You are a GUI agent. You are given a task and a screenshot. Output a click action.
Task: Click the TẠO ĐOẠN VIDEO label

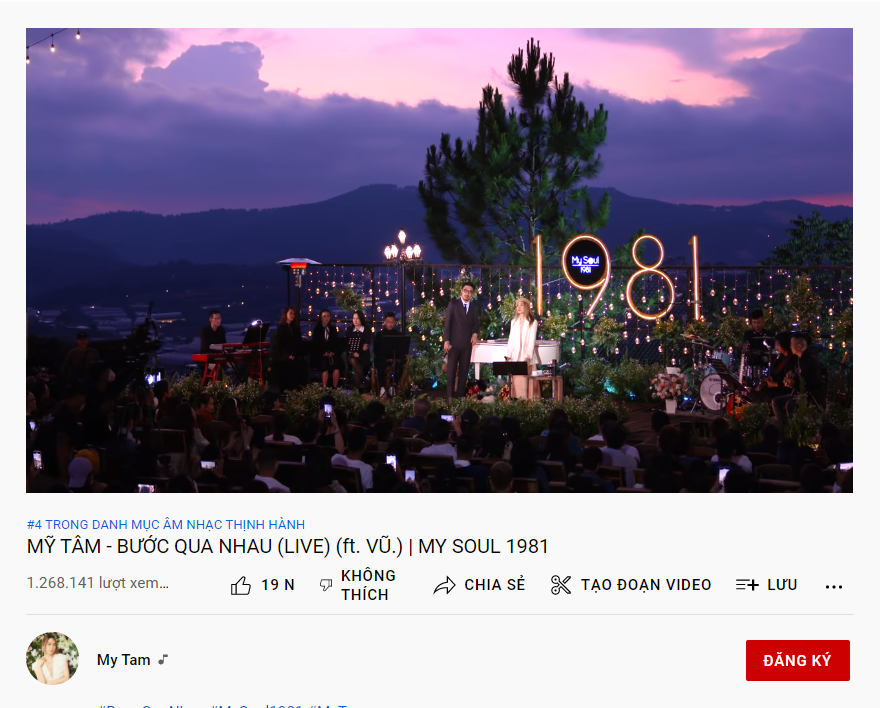click(x=646, y=585)
